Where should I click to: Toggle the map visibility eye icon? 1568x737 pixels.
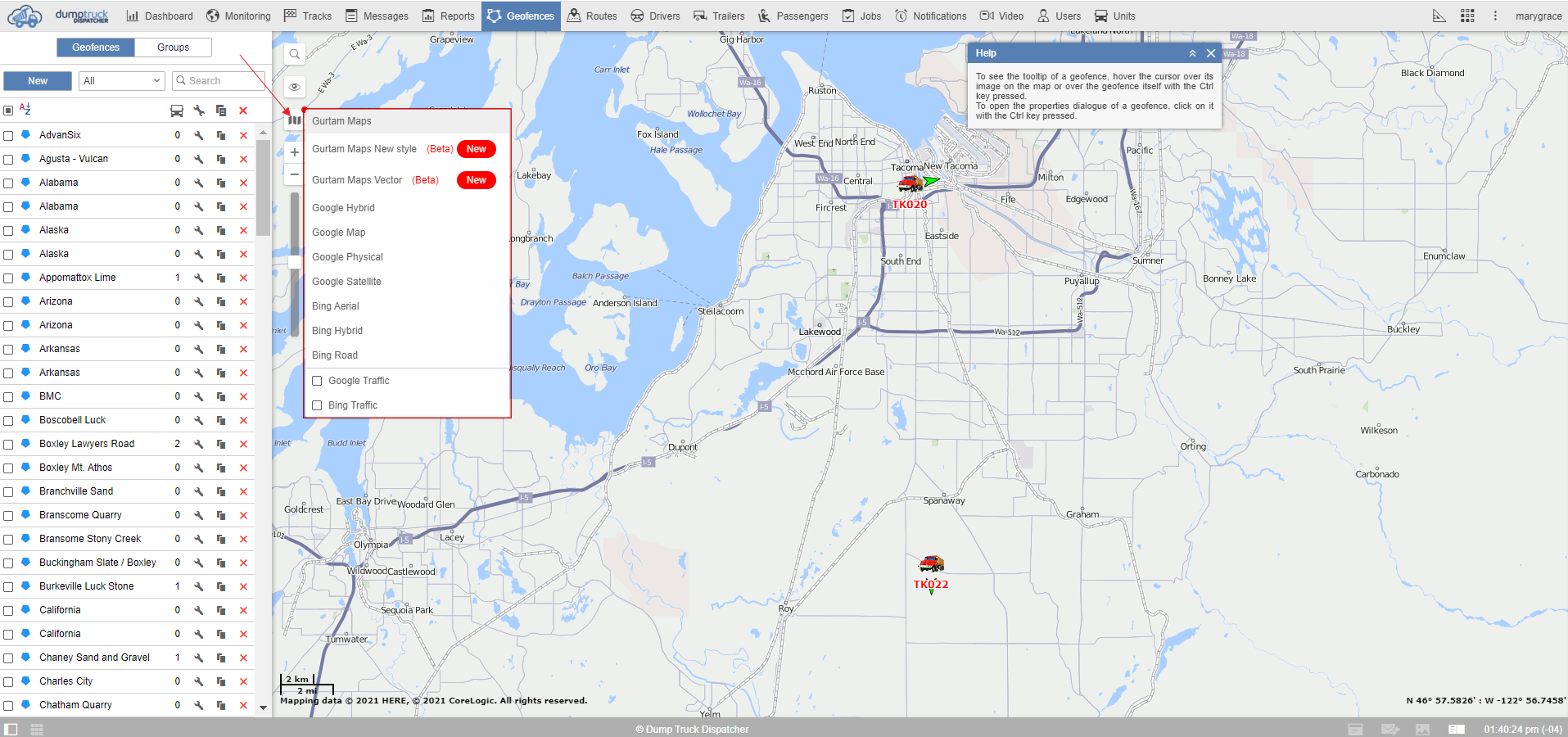[294, 87]
